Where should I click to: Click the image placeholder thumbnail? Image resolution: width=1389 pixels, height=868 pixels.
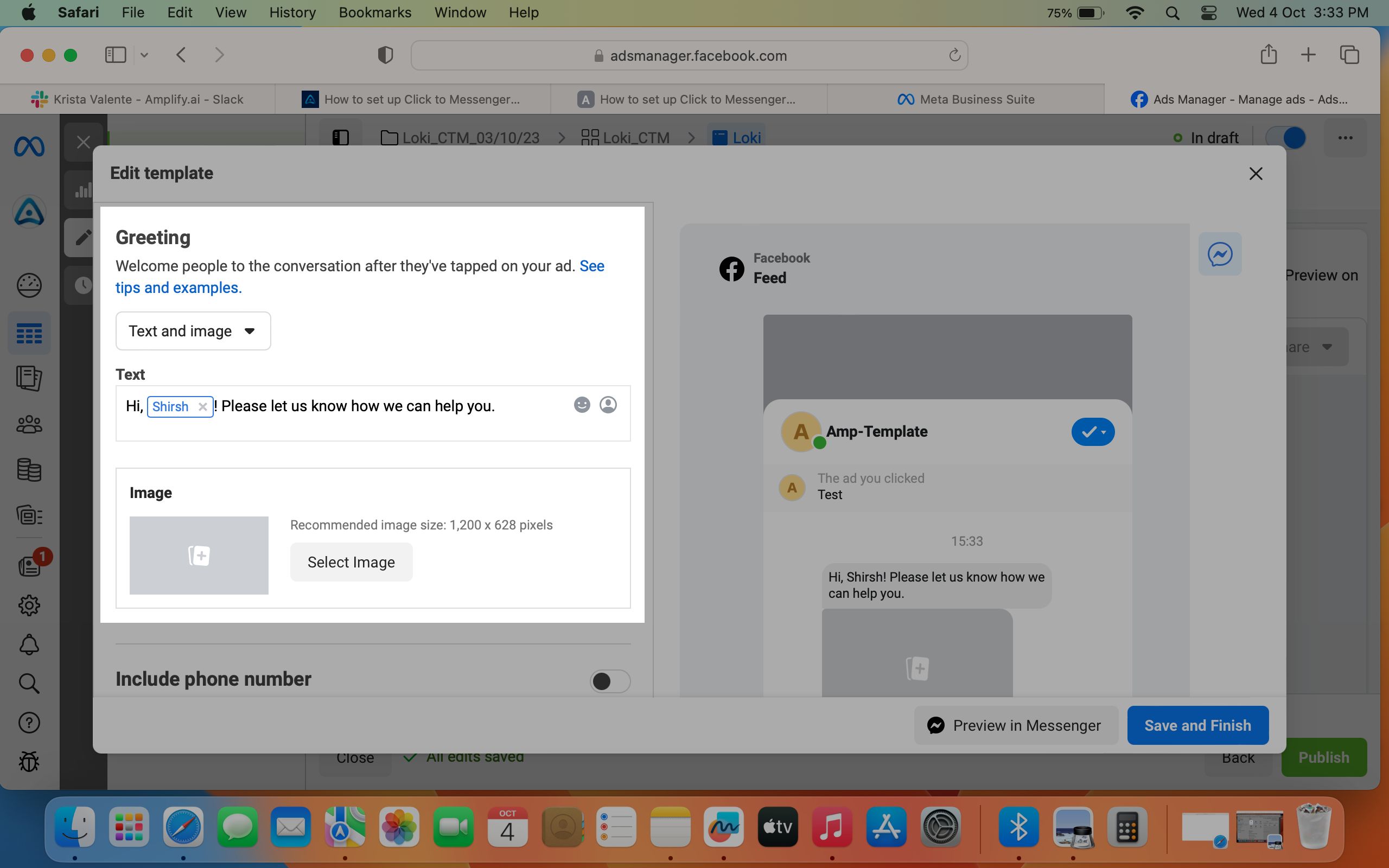(199, 555)
